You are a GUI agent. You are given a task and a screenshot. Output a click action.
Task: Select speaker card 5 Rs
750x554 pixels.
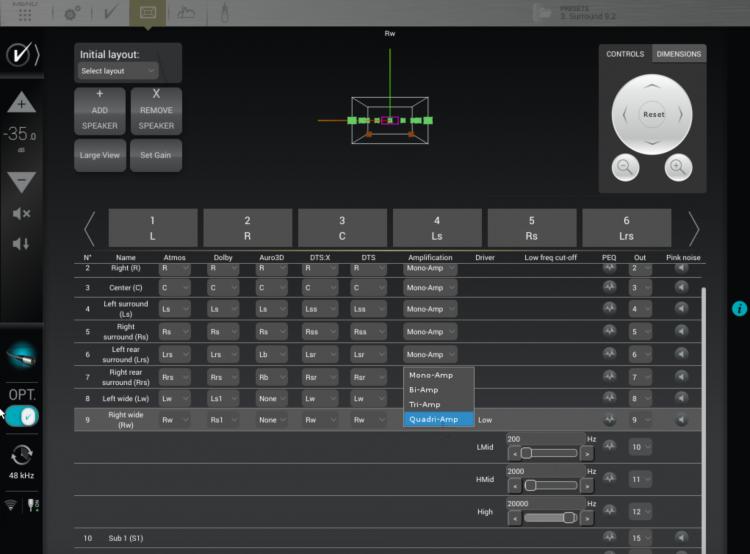point(531,228)
